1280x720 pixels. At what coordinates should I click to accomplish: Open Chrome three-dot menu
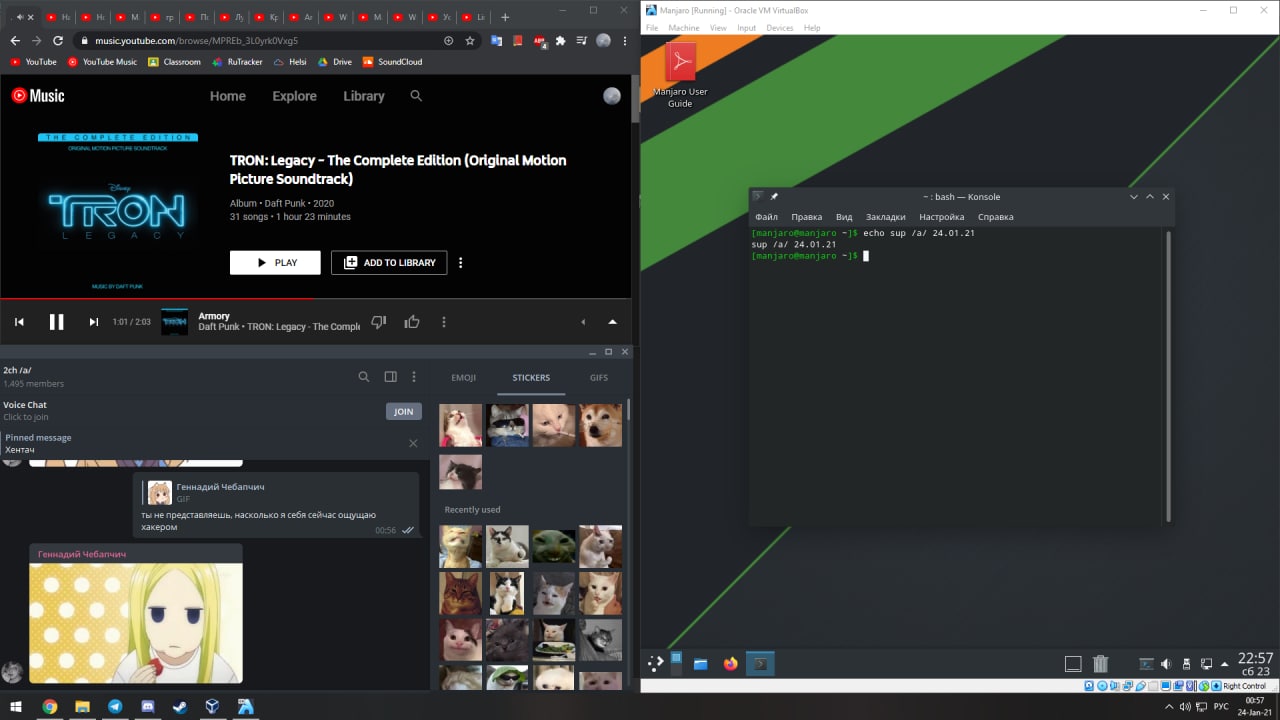pyautogui.click(x=624, y=41)
